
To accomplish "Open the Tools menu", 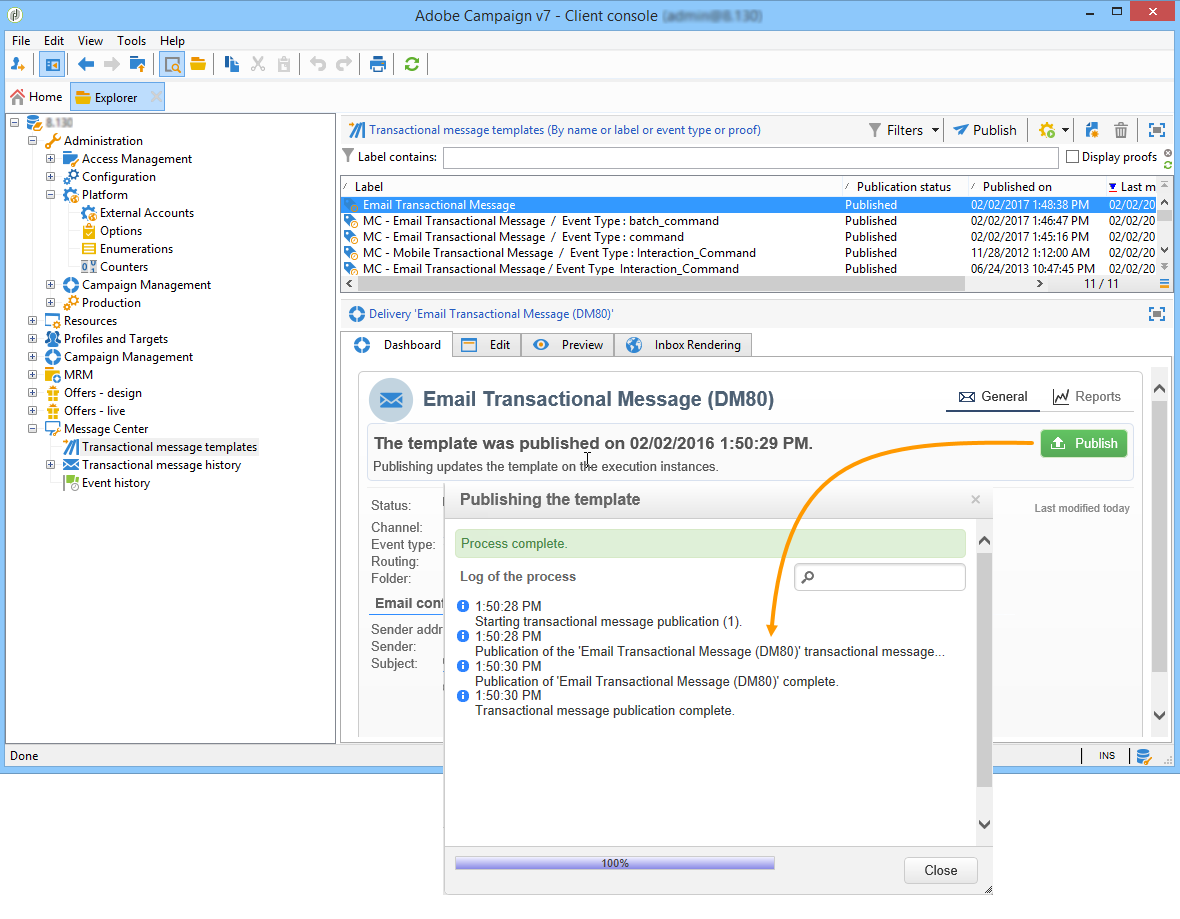I will (x=131, y=41).
